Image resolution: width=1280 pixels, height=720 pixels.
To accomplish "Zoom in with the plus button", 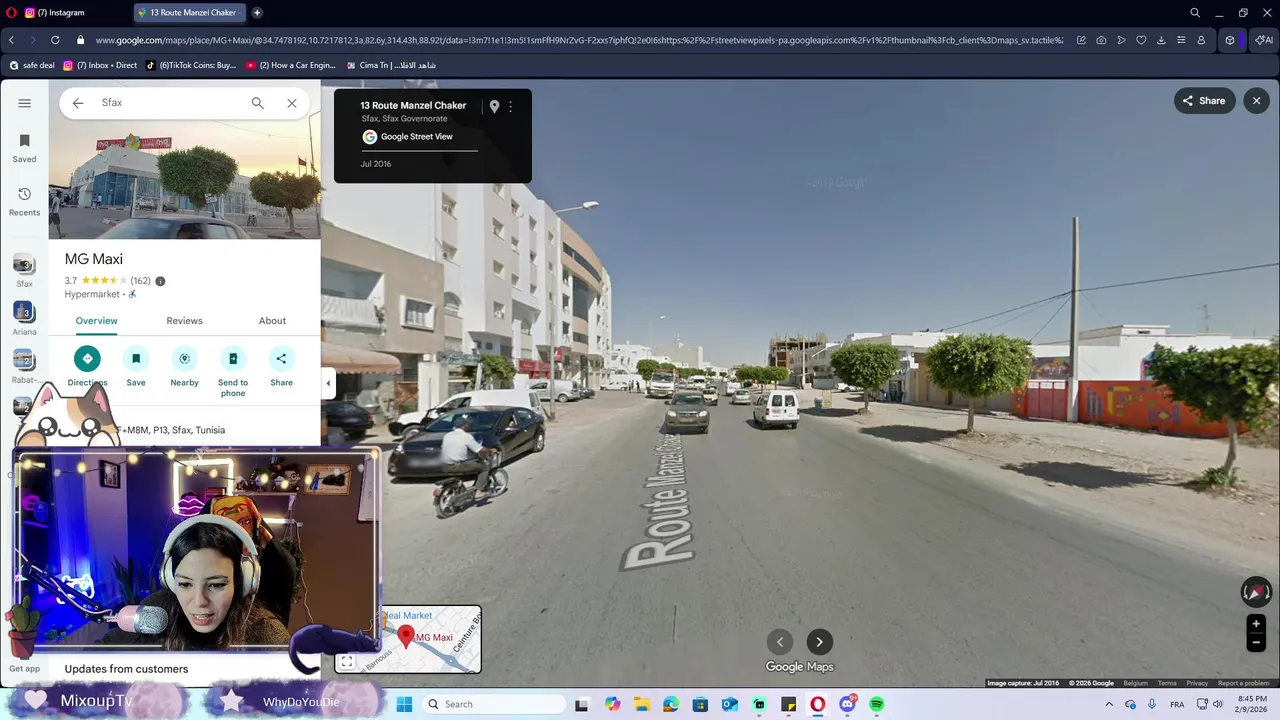I will [x=1256, y=624].
